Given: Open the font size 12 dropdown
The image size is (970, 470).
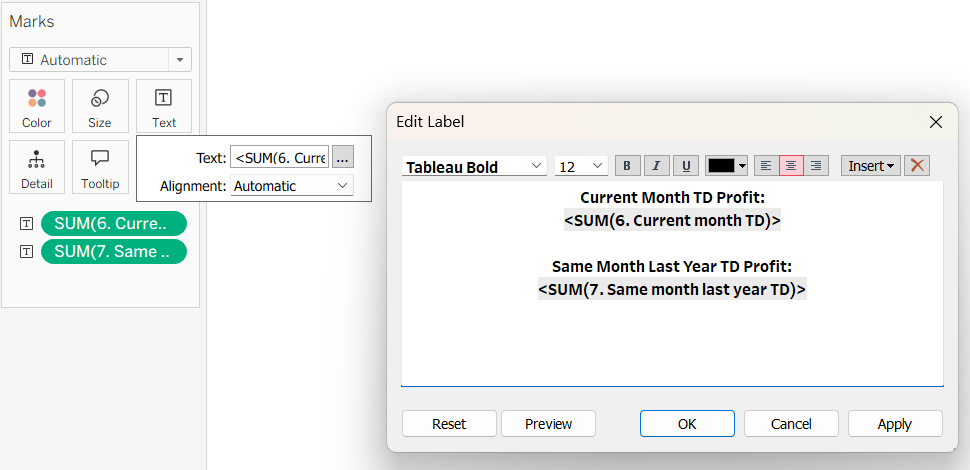Looking at the screenshot, I should click(x=582, y=166).
